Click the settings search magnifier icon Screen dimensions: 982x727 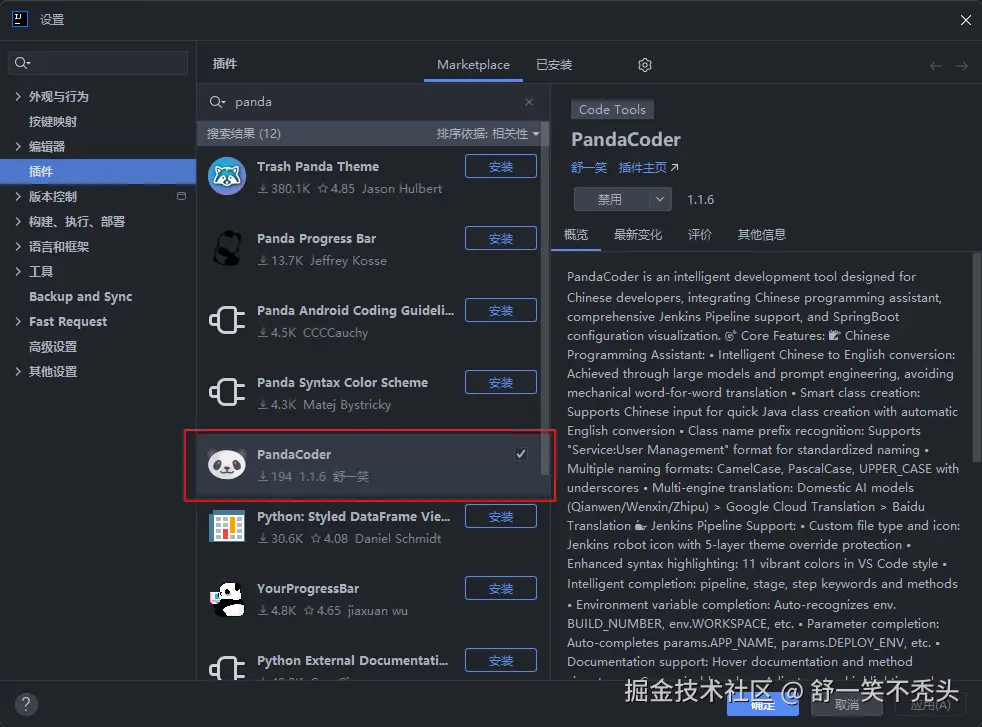pos(22,63)
